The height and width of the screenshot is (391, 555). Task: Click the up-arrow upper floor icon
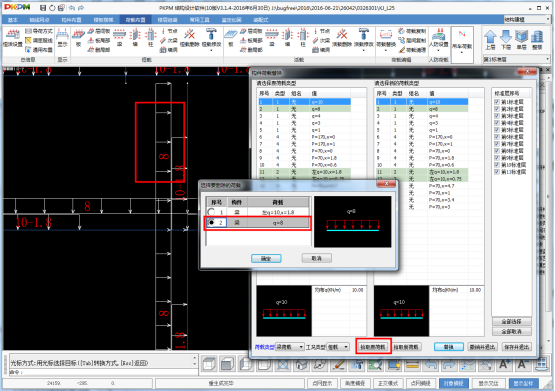tap(490, 40)
